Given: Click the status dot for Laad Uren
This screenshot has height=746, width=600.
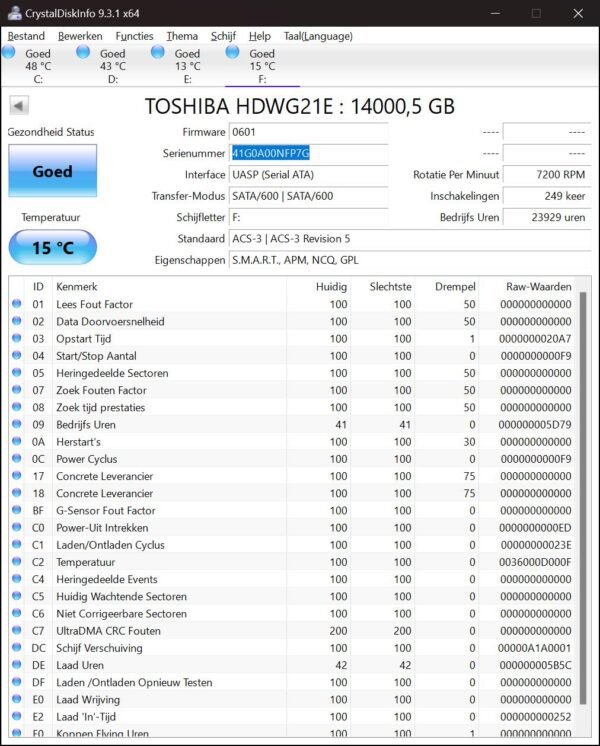Looking at the screenshot, I should (17, 664).
